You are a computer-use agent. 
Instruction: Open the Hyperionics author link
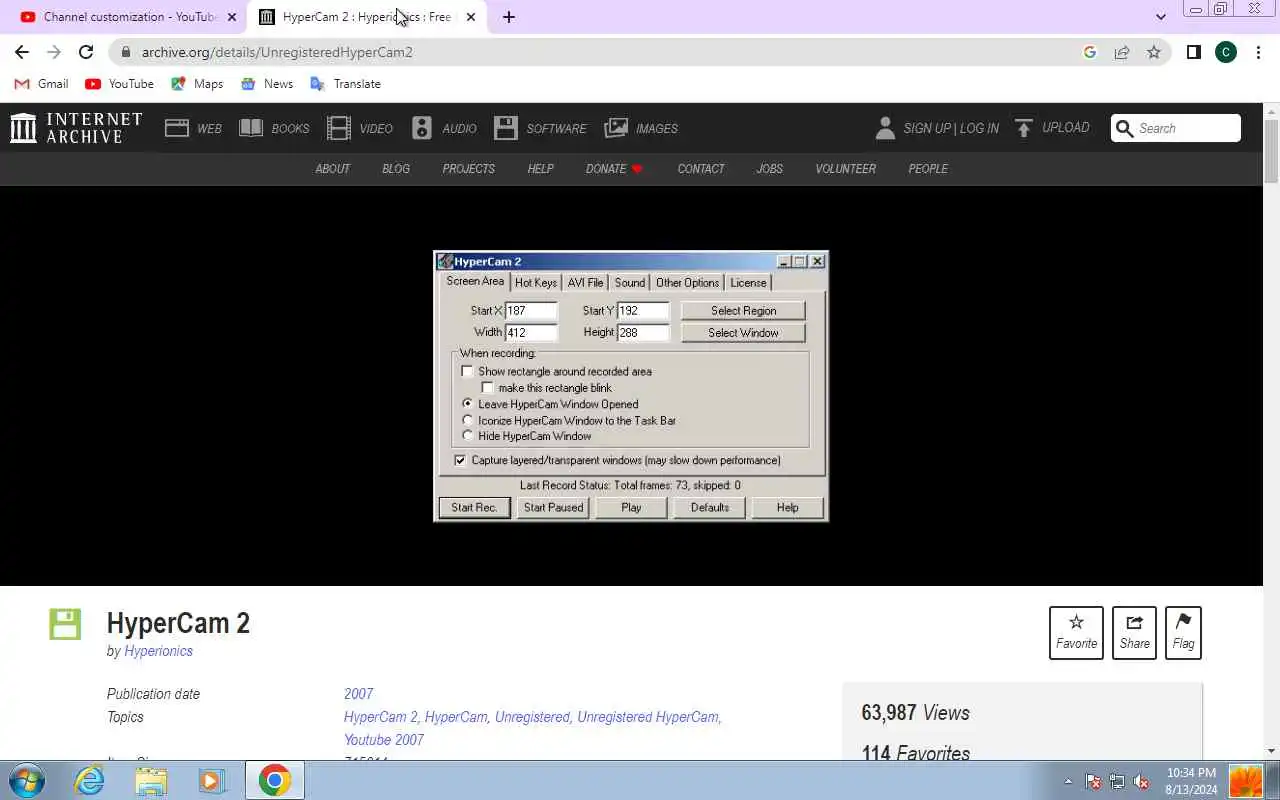point(158,651)
